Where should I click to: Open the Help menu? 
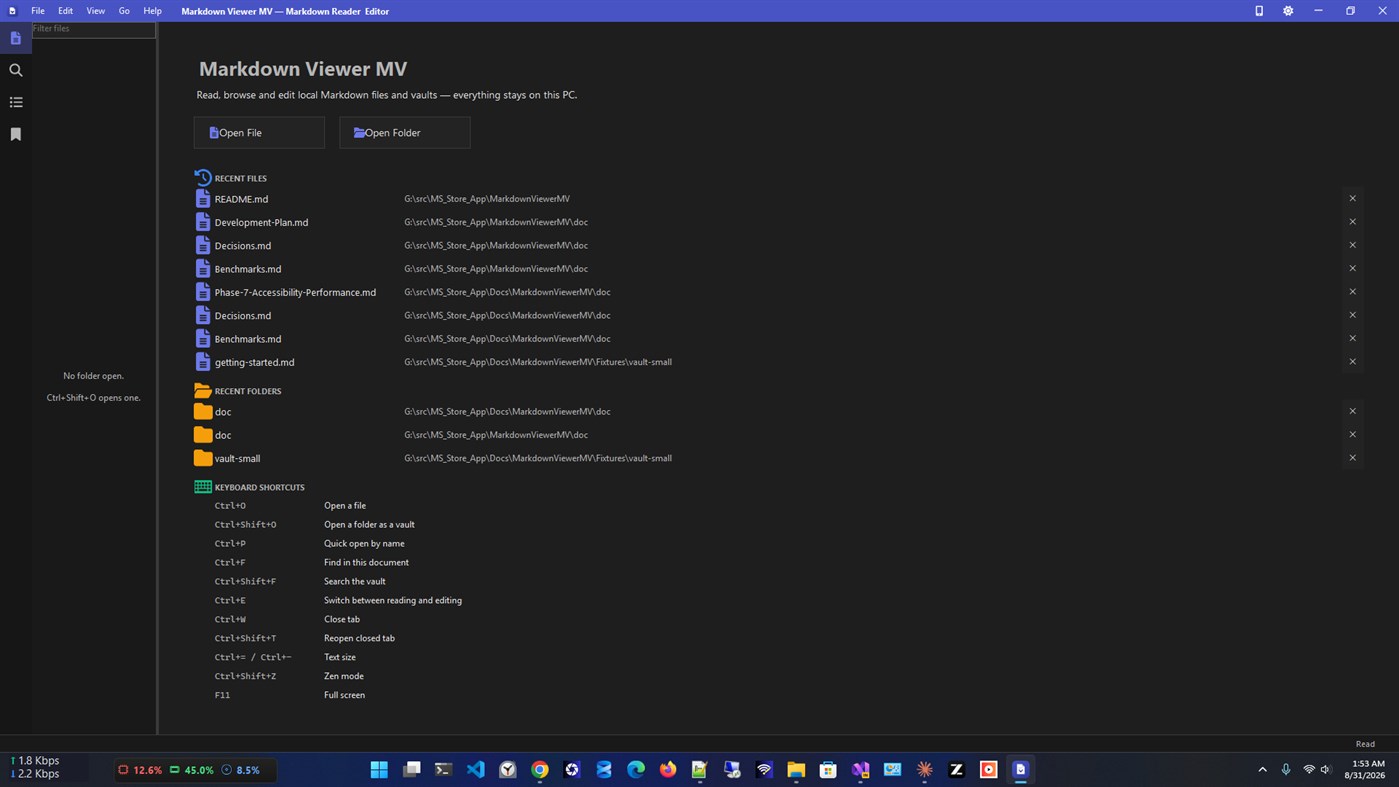pyautogui.click(x=152, y=11)
